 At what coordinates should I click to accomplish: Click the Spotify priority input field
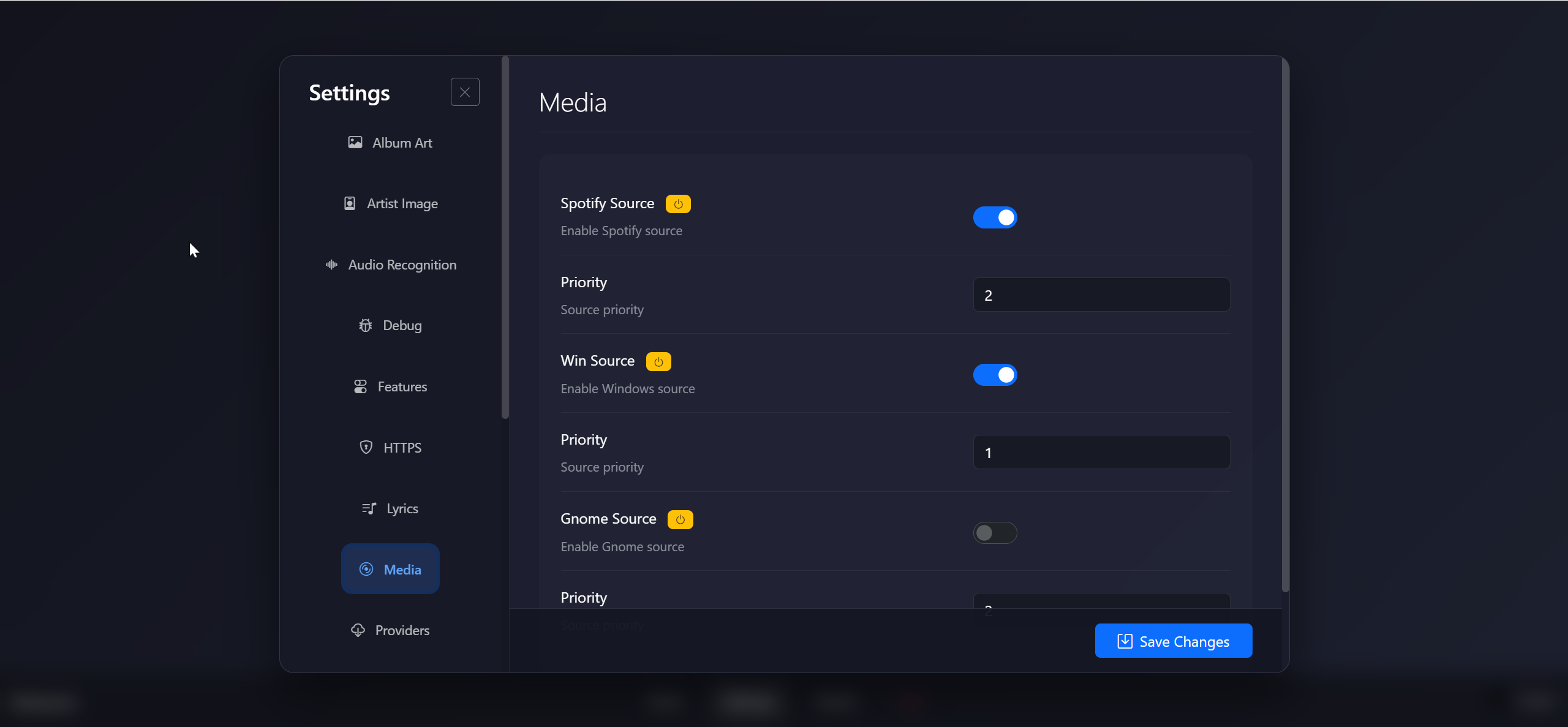pos(1101,295)
